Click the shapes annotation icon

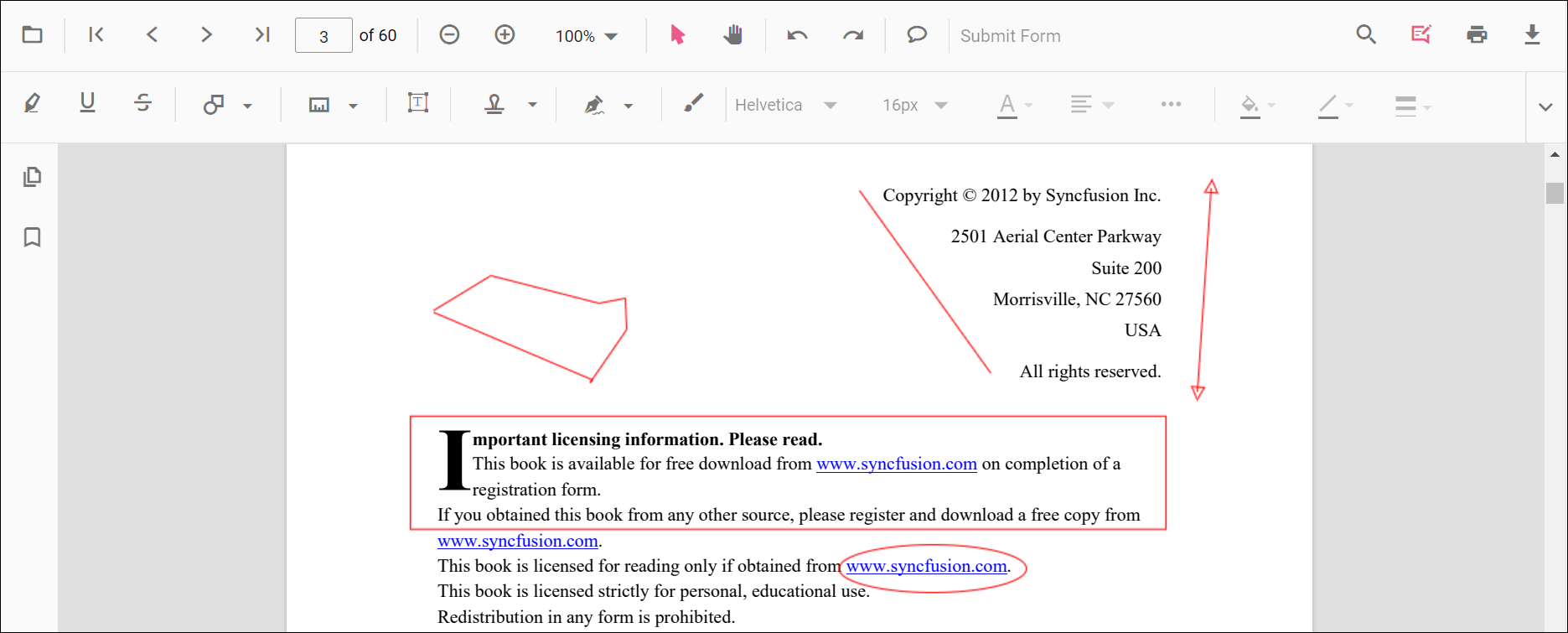click(x=214, y=105)
